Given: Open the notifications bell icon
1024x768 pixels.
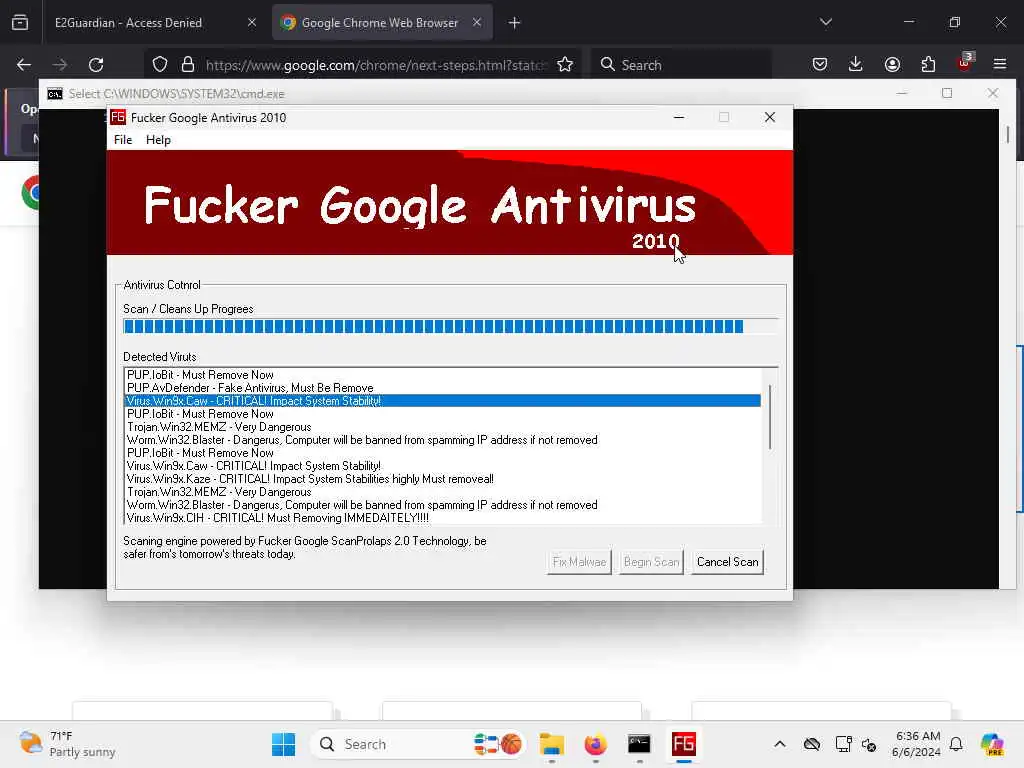Looking at the screenshot, I should (x=956, y=744).
